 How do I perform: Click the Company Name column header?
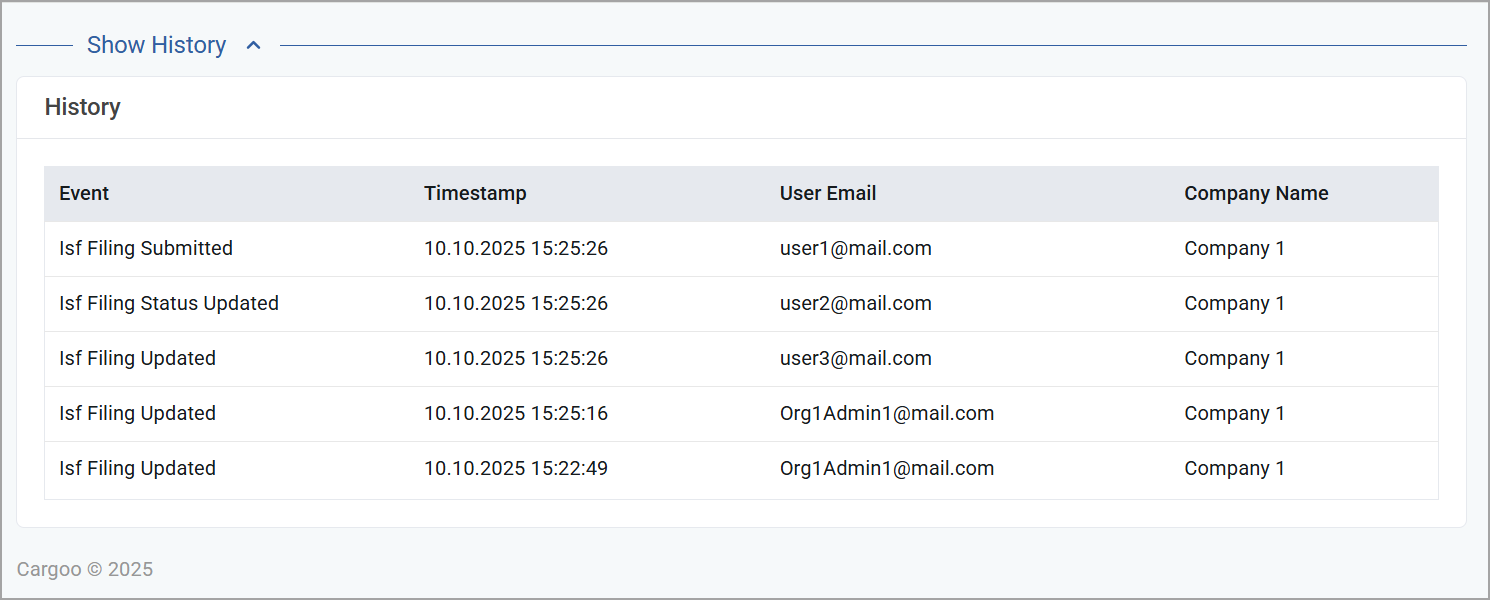pos(1256,193)
